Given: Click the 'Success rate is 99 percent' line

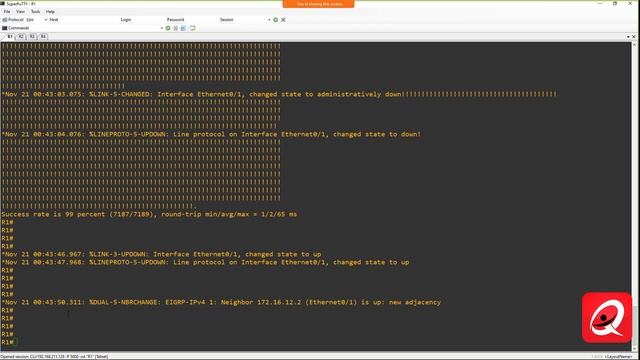Looking at the screenshot, I should (x=149, y=214).
